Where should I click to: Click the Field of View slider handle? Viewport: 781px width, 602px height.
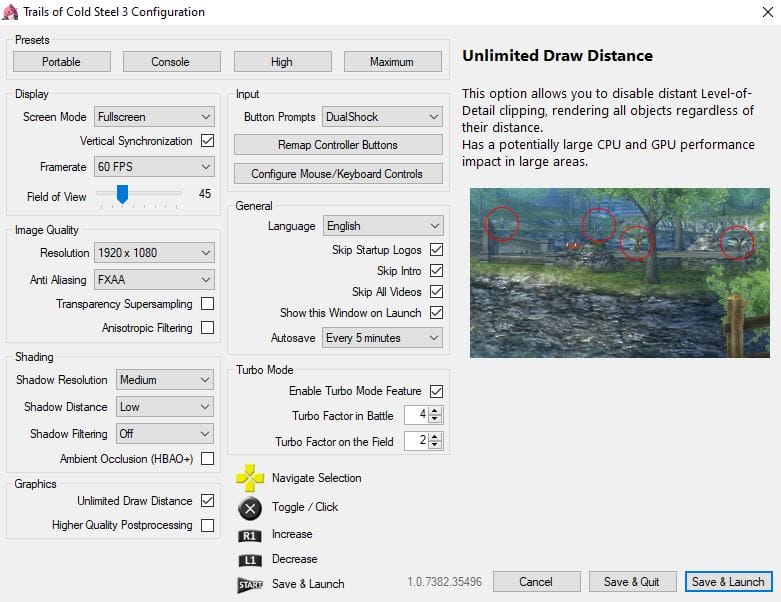click(122, 194)
